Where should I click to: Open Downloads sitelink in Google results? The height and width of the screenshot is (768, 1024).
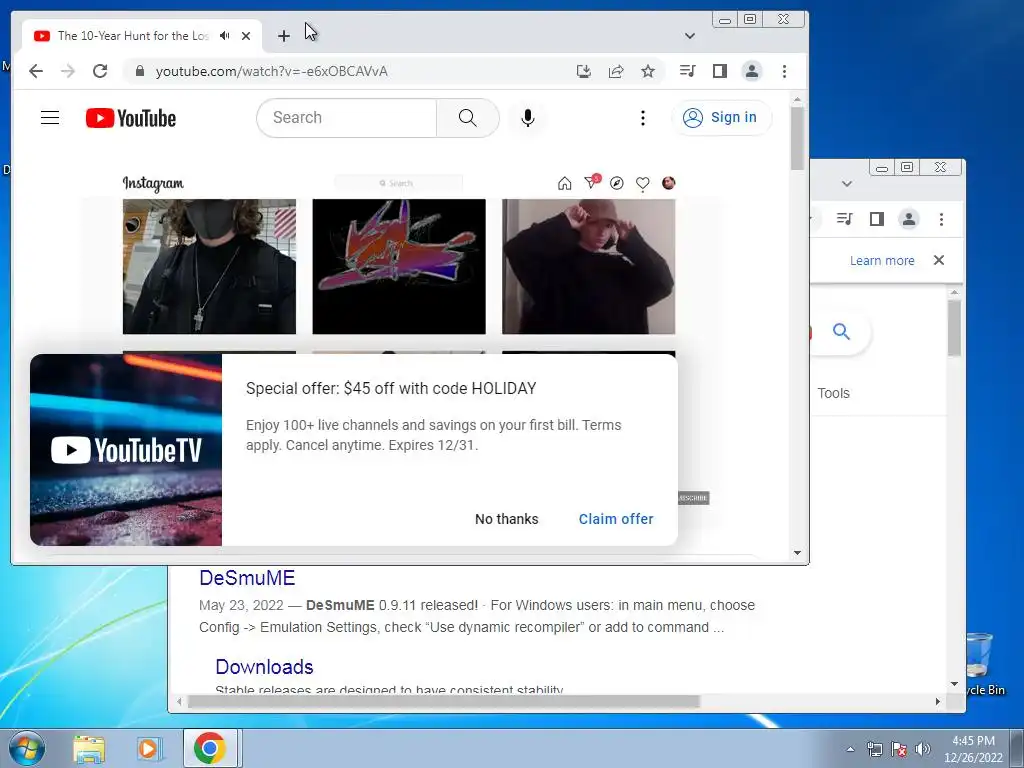264,667
